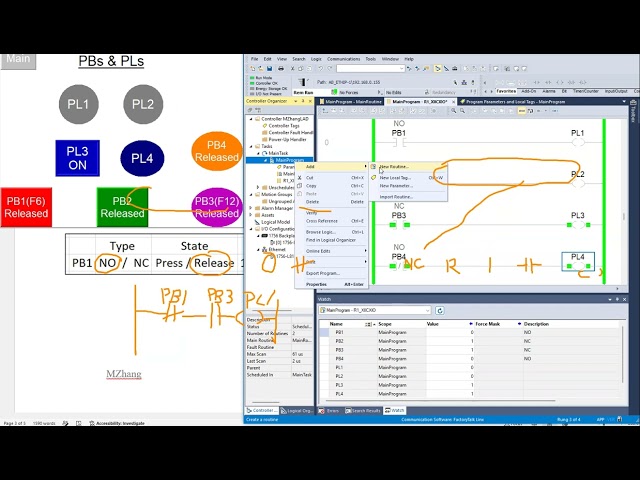Switch to the Logical Organizer tab at the bottom
640x480 pixels.
[297, 411]
